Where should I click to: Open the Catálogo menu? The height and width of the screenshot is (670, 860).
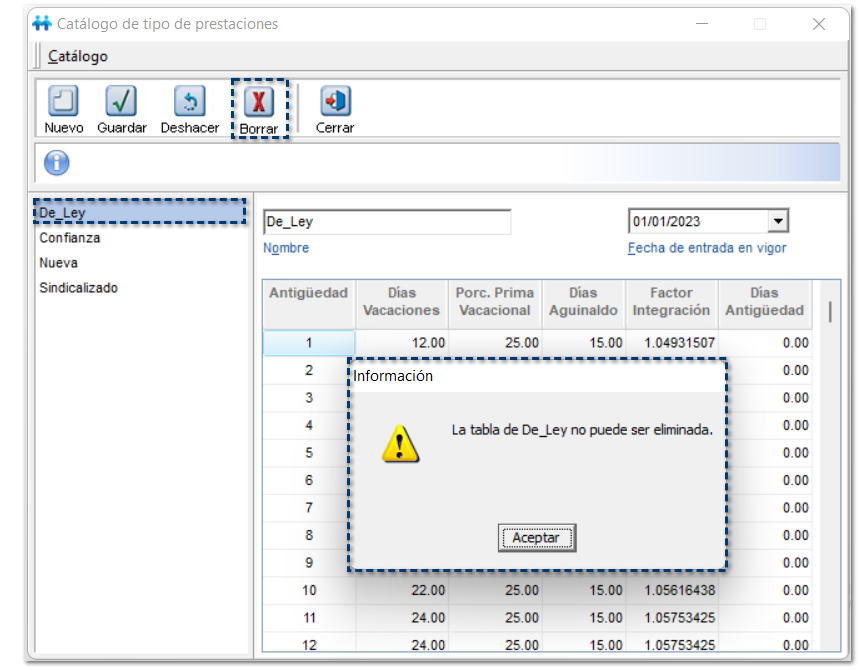78,57
